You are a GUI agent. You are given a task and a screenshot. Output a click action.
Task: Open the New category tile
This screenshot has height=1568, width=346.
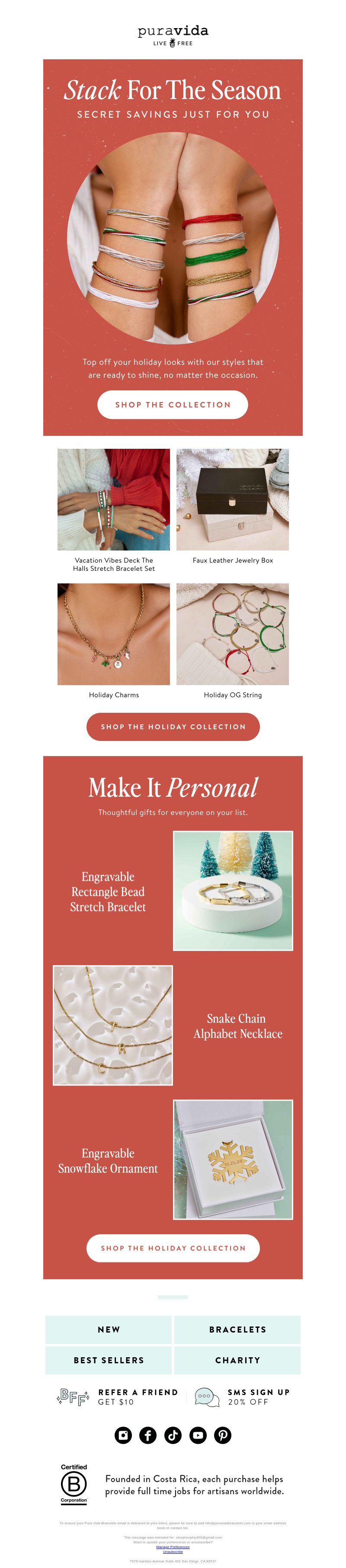pos(109,1330)
